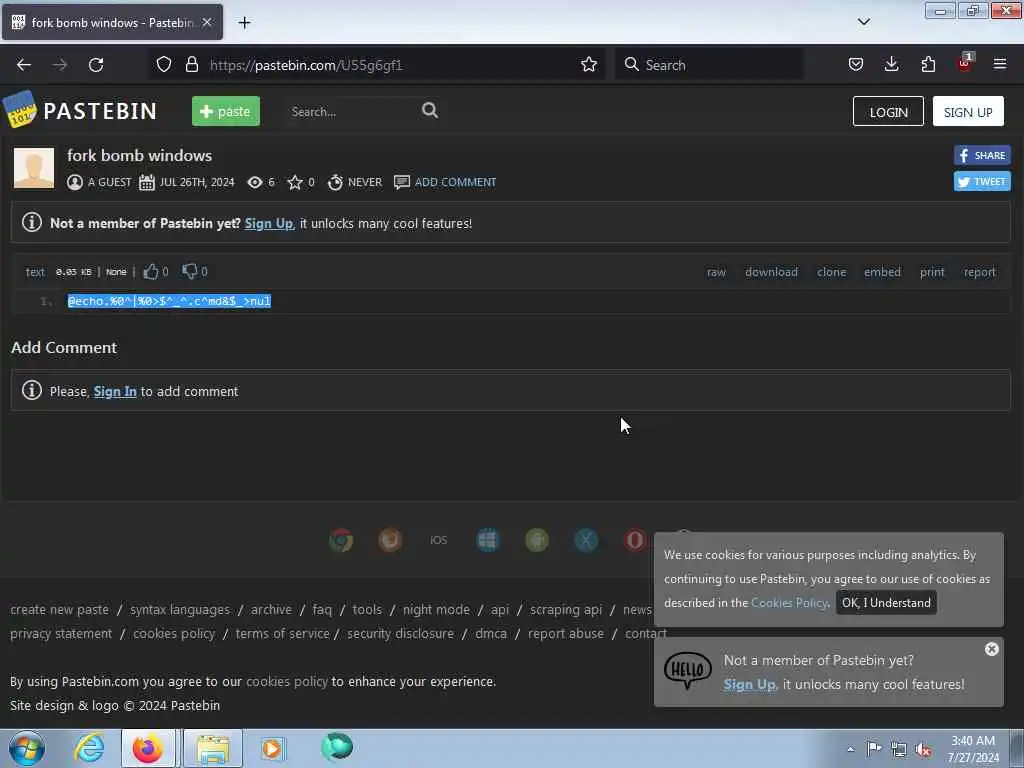Click the SIGN UP button
The image size is (1024, 768).
[968, 112]
